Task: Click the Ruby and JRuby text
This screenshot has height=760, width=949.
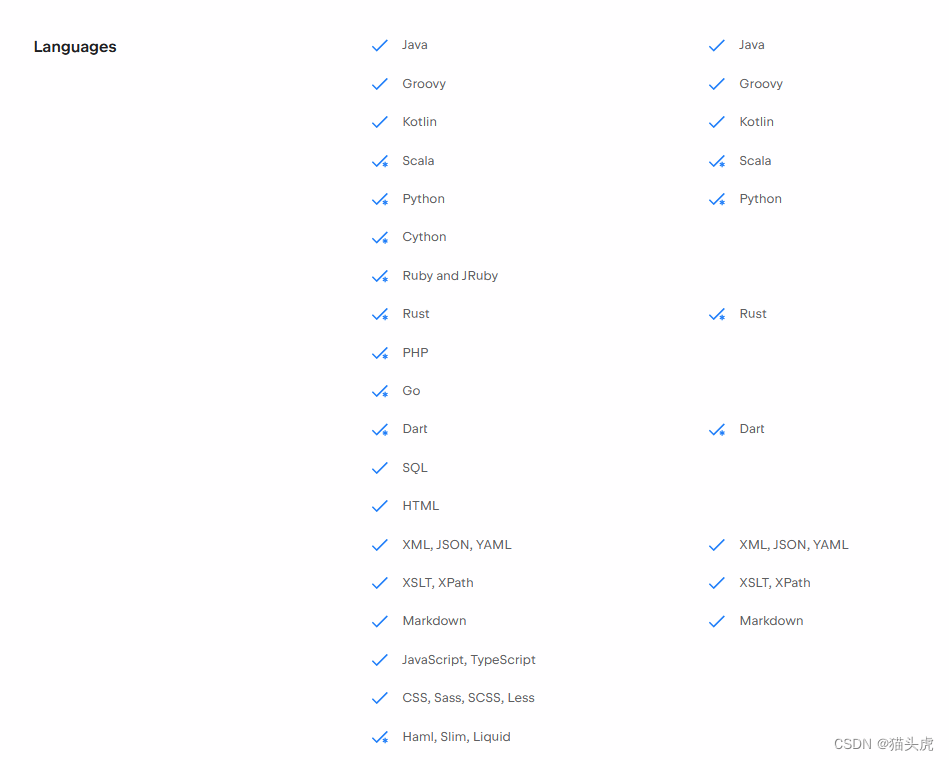Action: click(450, 276)
